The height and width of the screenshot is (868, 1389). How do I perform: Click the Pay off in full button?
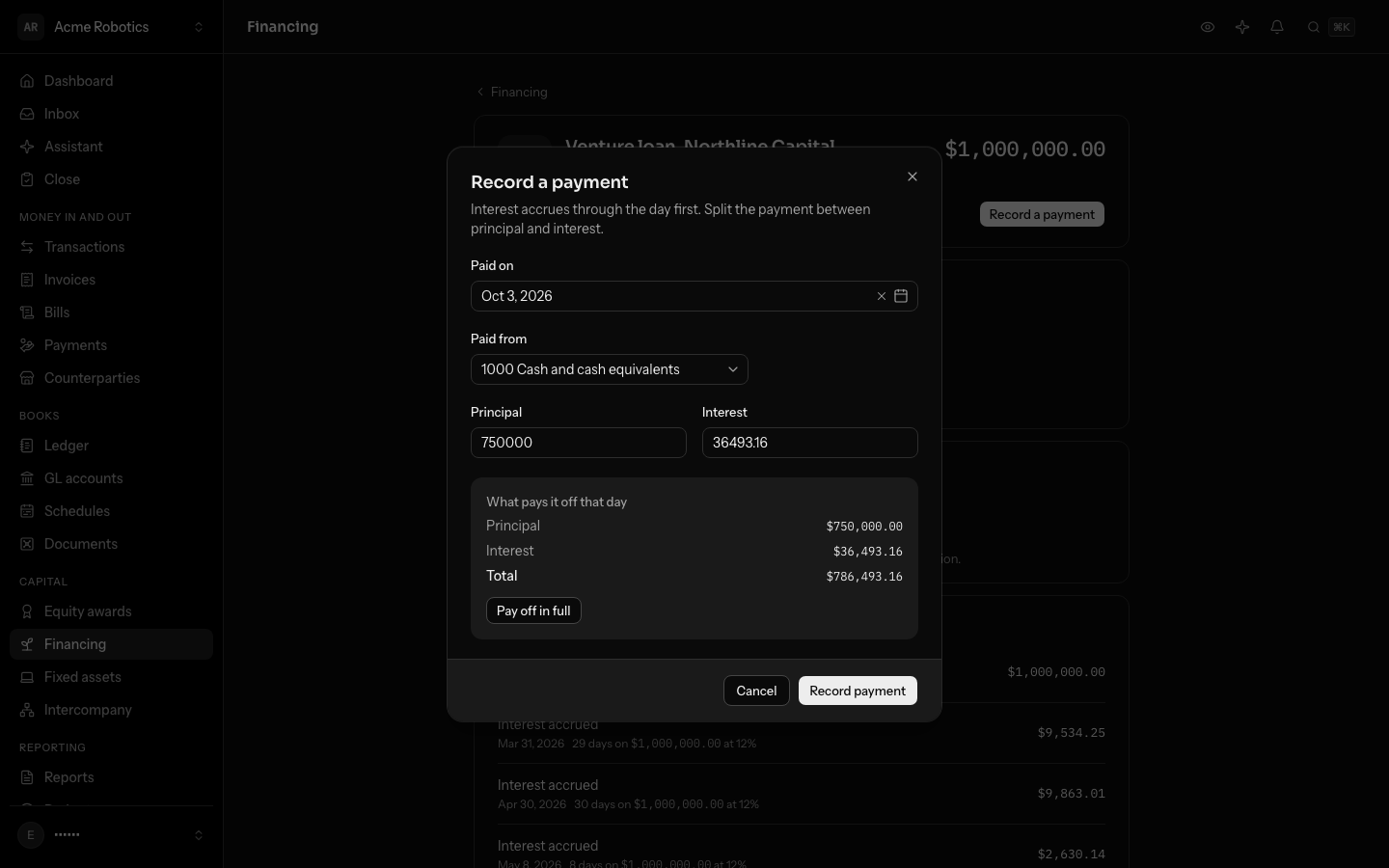point(533,610)
